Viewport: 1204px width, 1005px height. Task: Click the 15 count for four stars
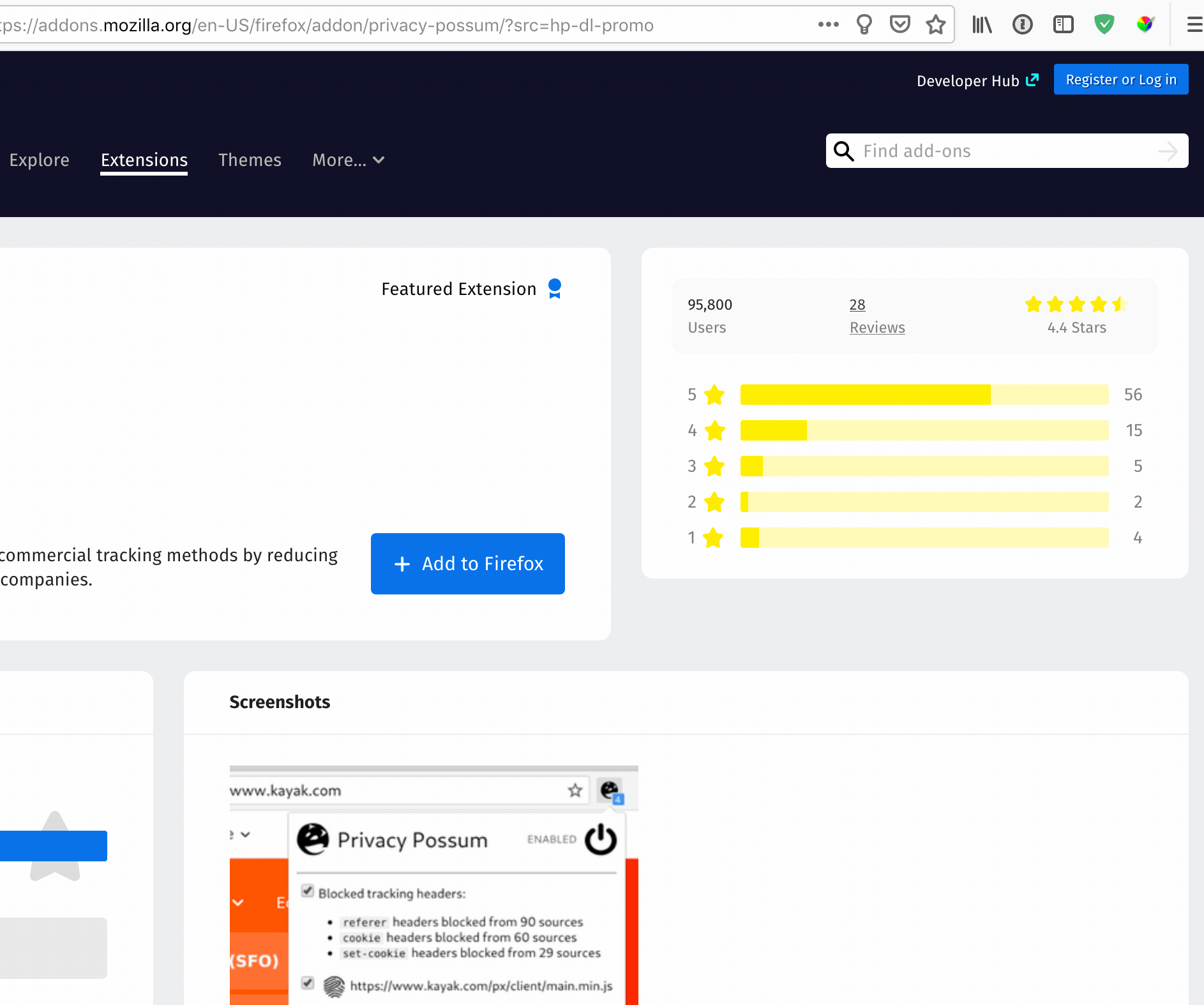tap(1134, 430)
